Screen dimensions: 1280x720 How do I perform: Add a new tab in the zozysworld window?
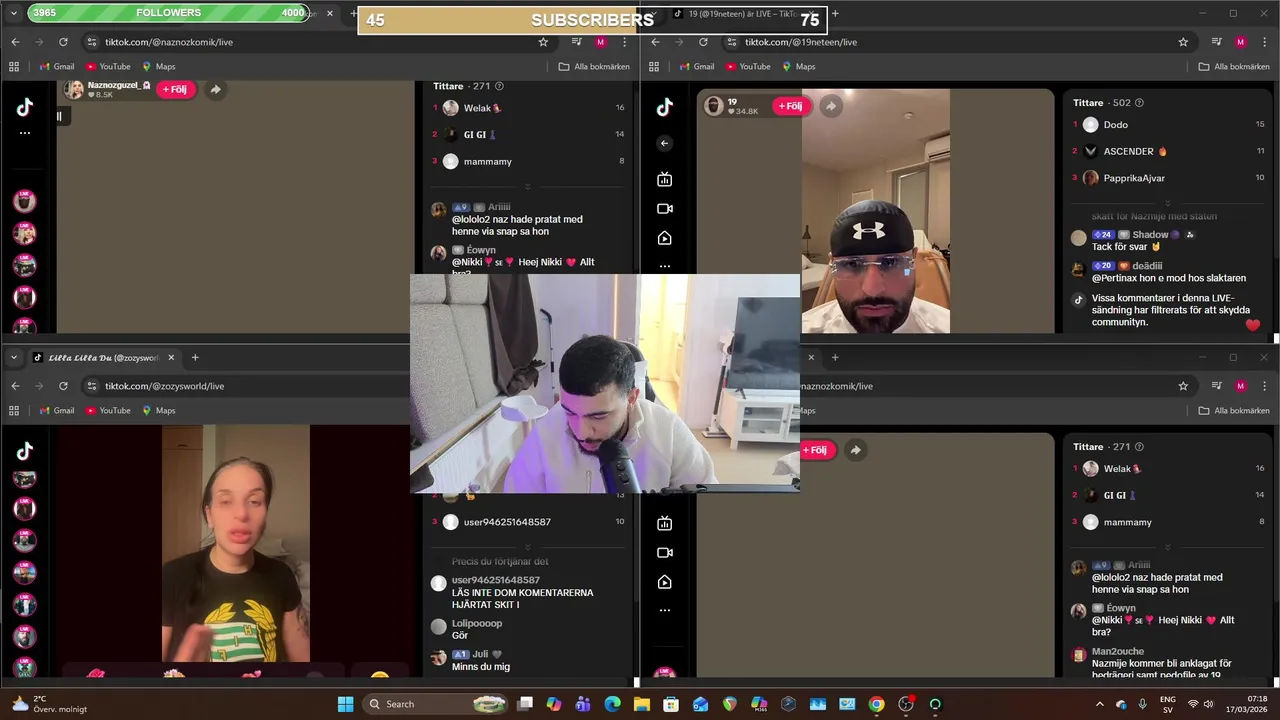(195, 357)
